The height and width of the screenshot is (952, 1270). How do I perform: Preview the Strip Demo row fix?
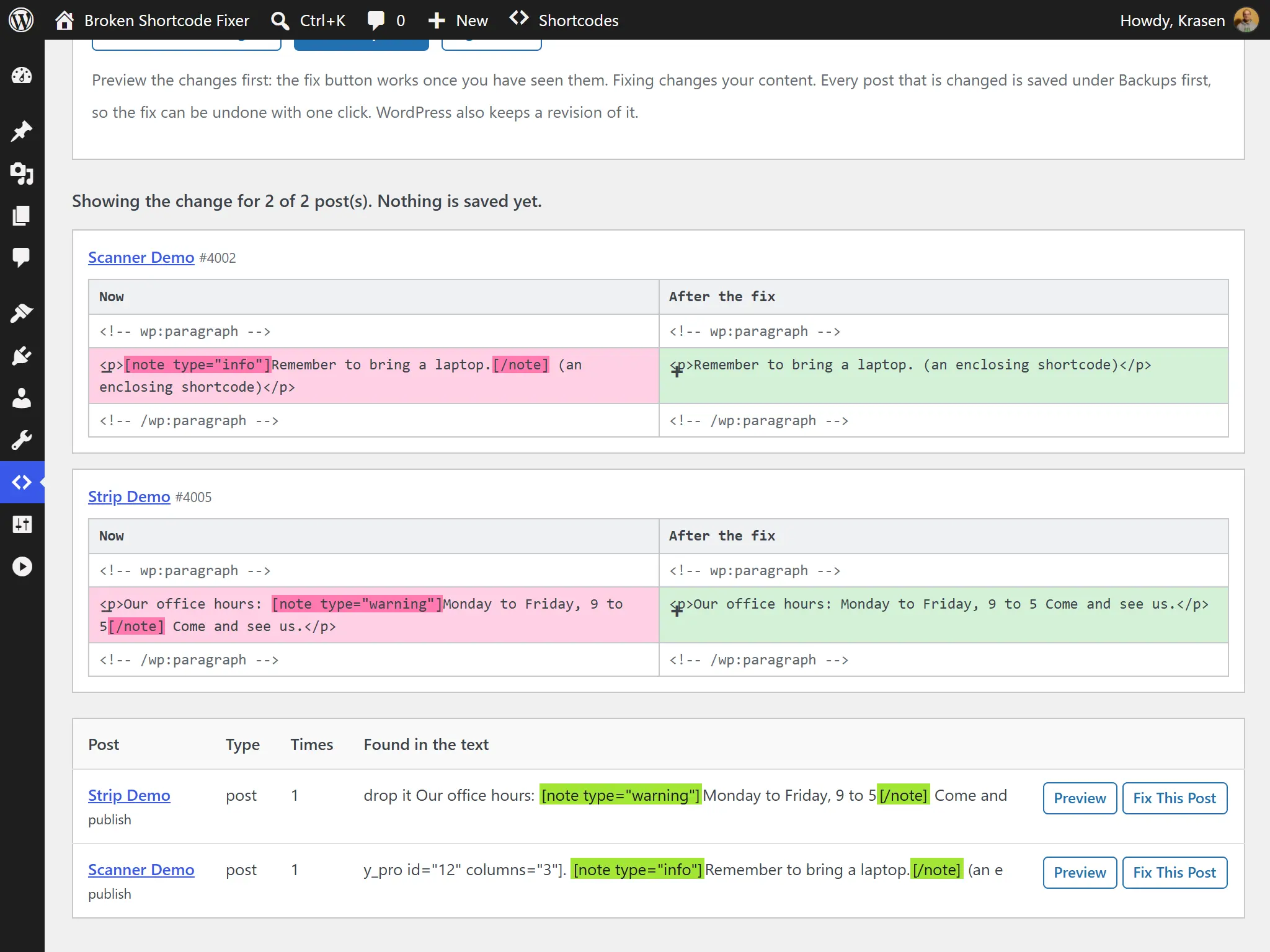pyautogui.click(x=1080, y=798)
